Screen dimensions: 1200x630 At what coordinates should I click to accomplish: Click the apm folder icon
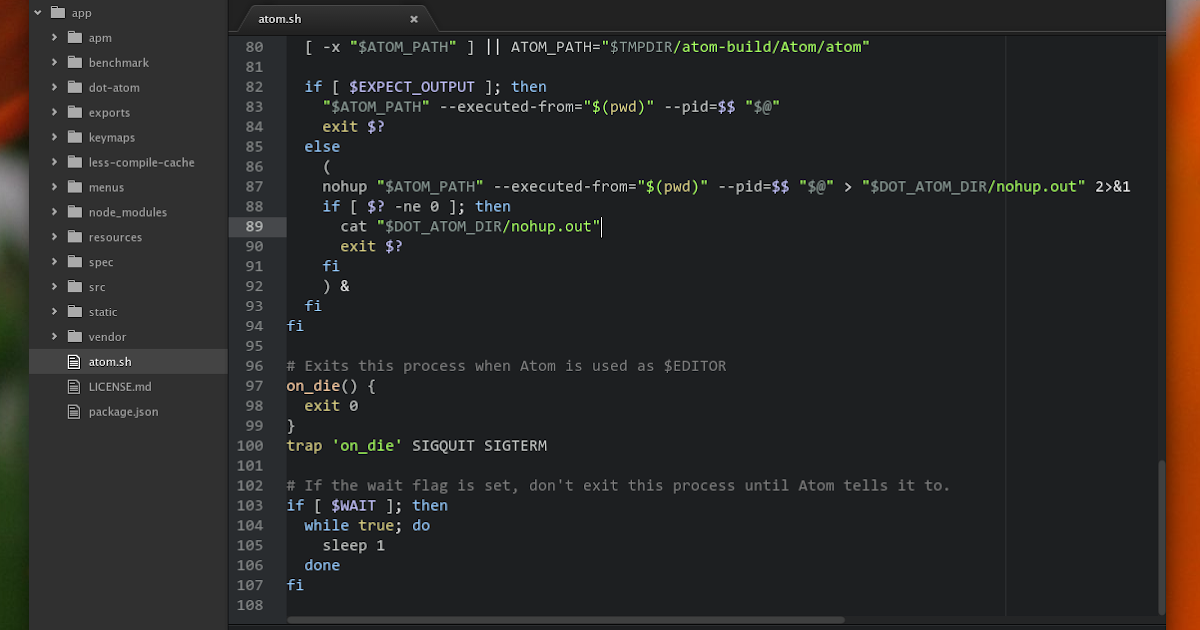[x=74, y=38]
